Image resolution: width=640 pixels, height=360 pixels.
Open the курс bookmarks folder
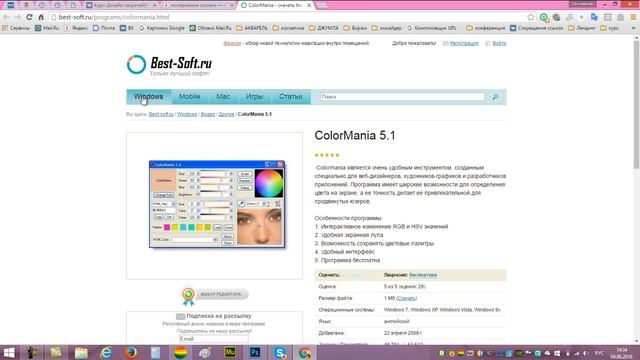pos(609,28)
